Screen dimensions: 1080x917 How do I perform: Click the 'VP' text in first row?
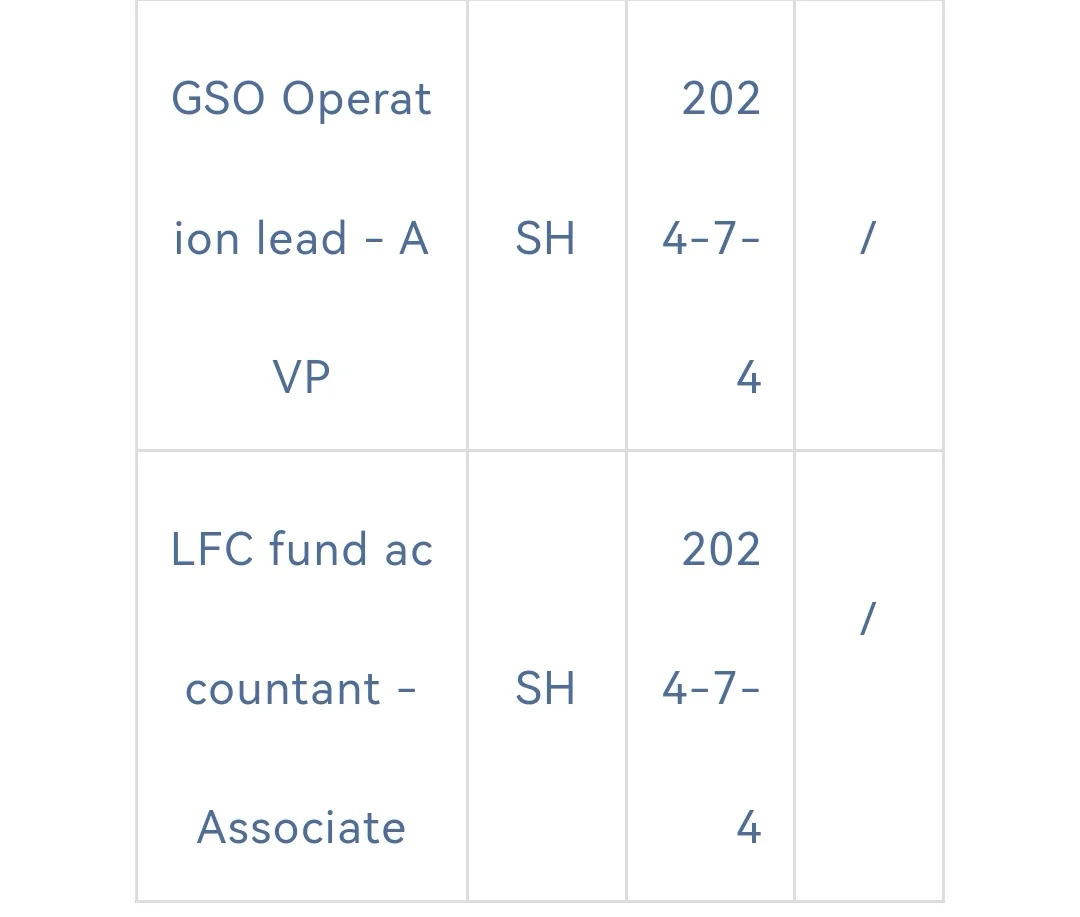tap(301, 378)
